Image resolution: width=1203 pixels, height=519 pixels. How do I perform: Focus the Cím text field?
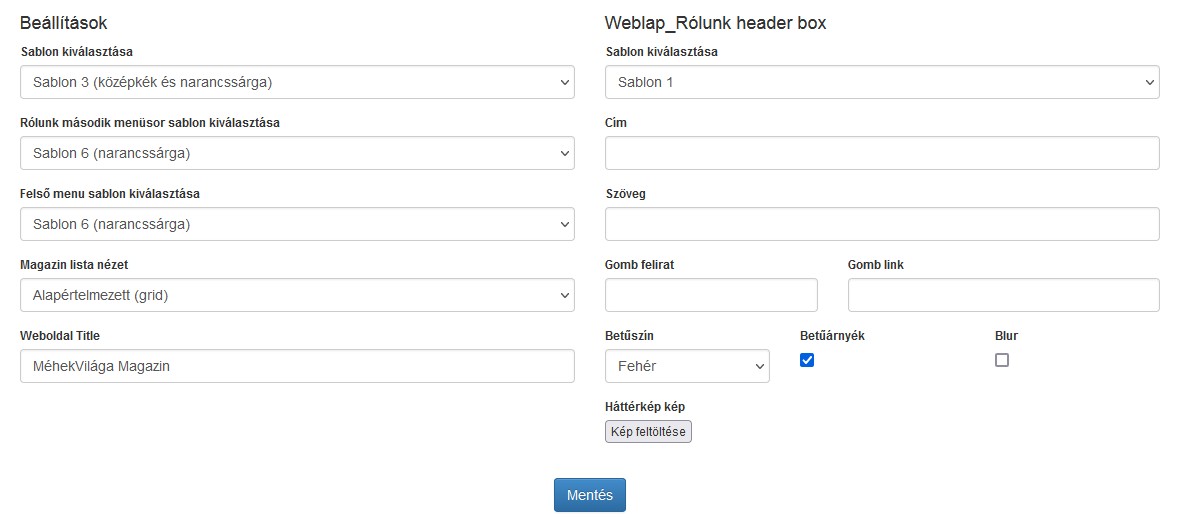882,153
